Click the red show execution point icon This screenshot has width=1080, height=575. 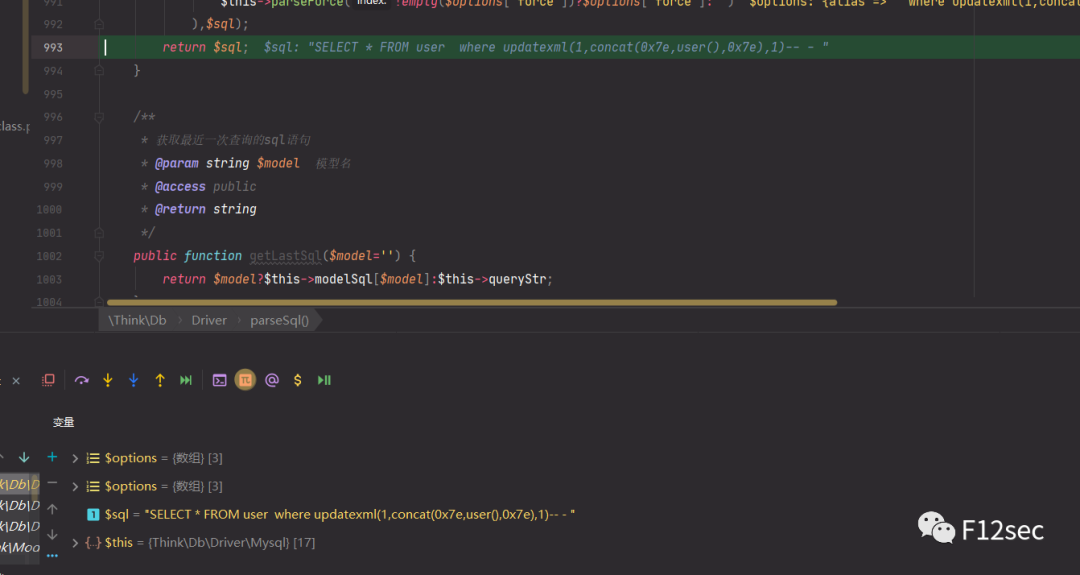coord(48,380)
